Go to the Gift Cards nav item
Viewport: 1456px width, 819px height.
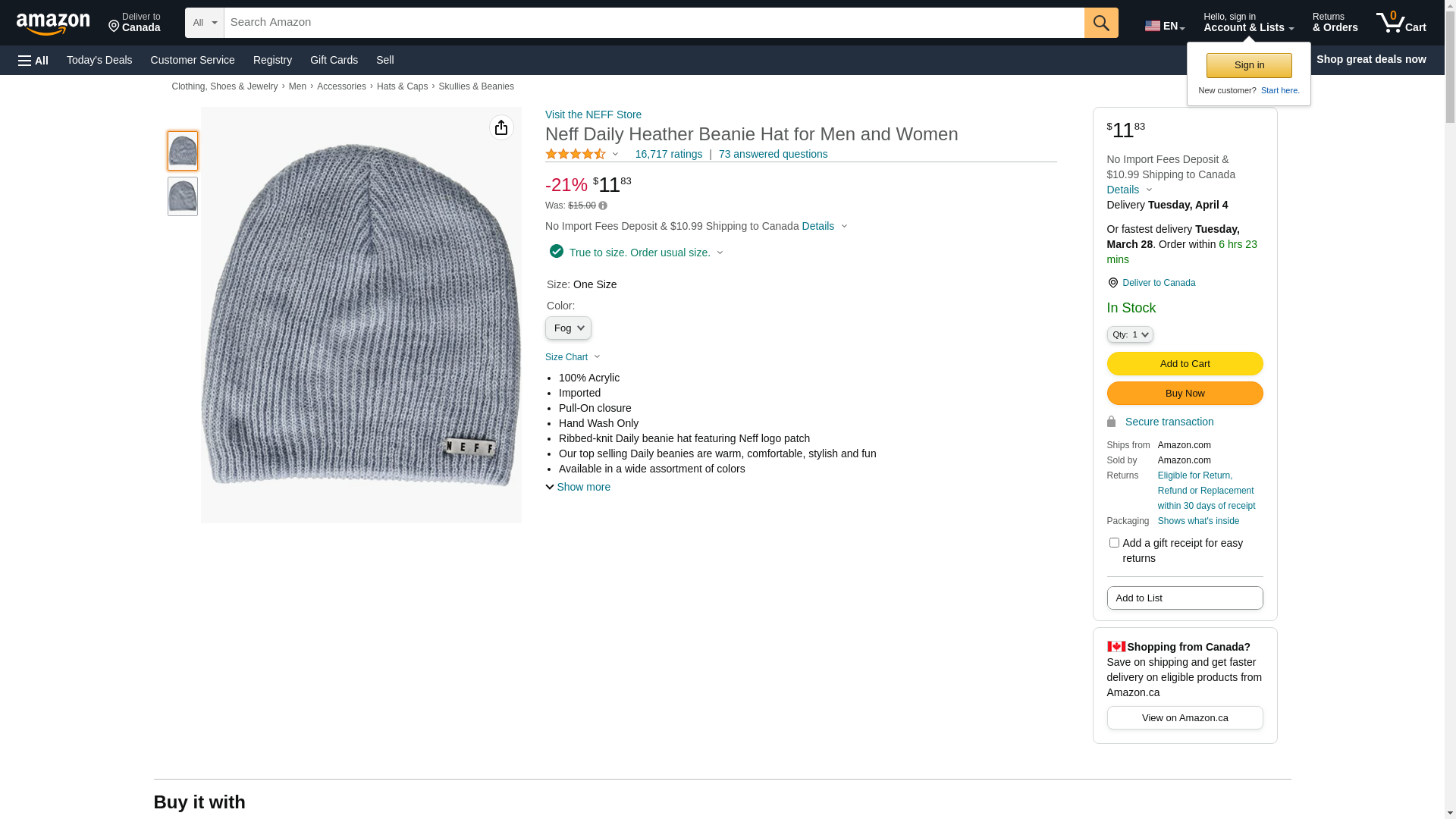pyautogui.click(x=334, y=60)
